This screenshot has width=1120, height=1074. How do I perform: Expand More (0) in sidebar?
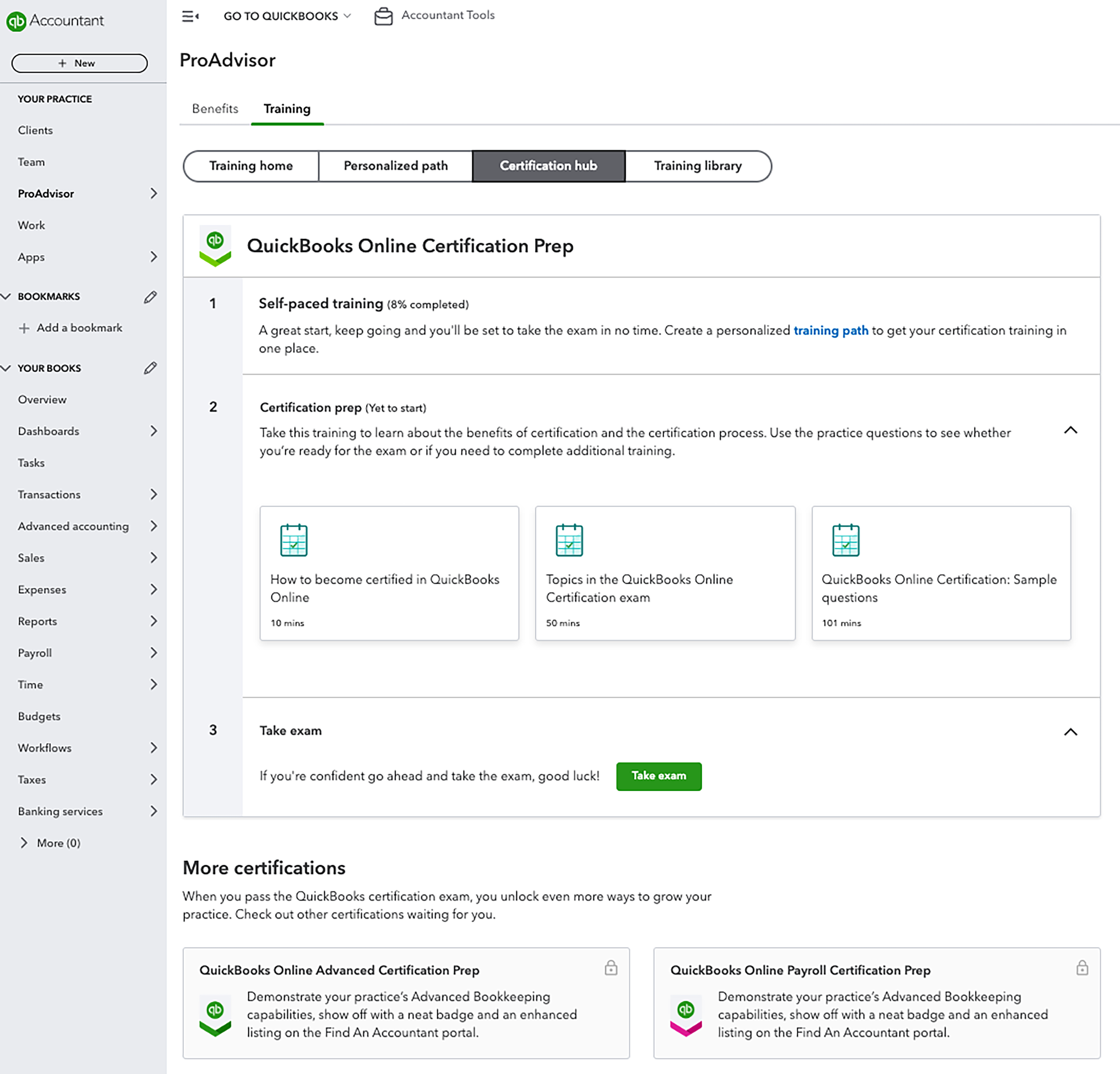50,843
